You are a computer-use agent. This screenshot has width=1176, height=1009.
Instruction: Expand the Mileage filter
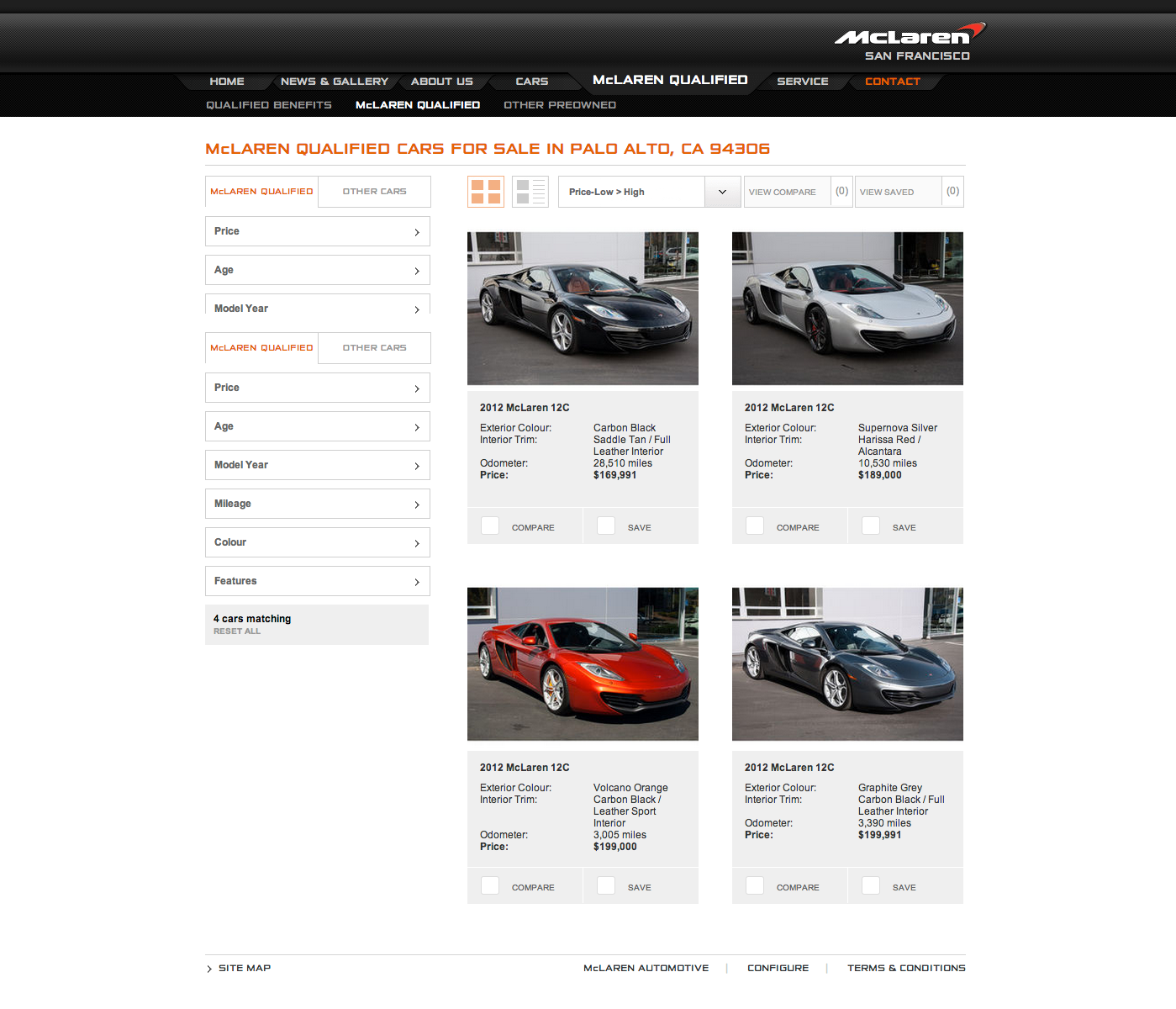point(318,504)
